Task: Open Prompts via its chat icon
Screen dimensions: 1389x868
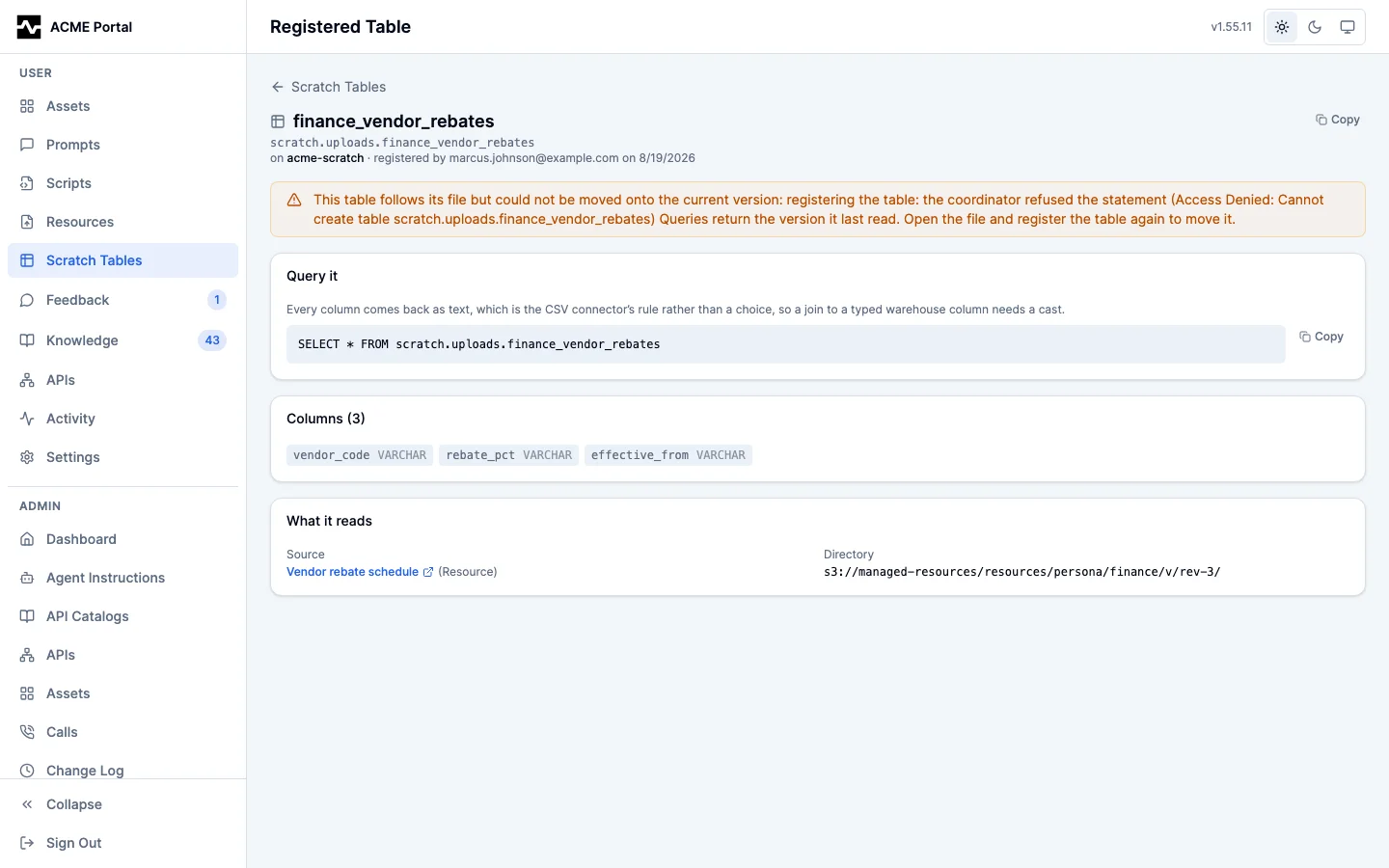Action: pos(27,145)
